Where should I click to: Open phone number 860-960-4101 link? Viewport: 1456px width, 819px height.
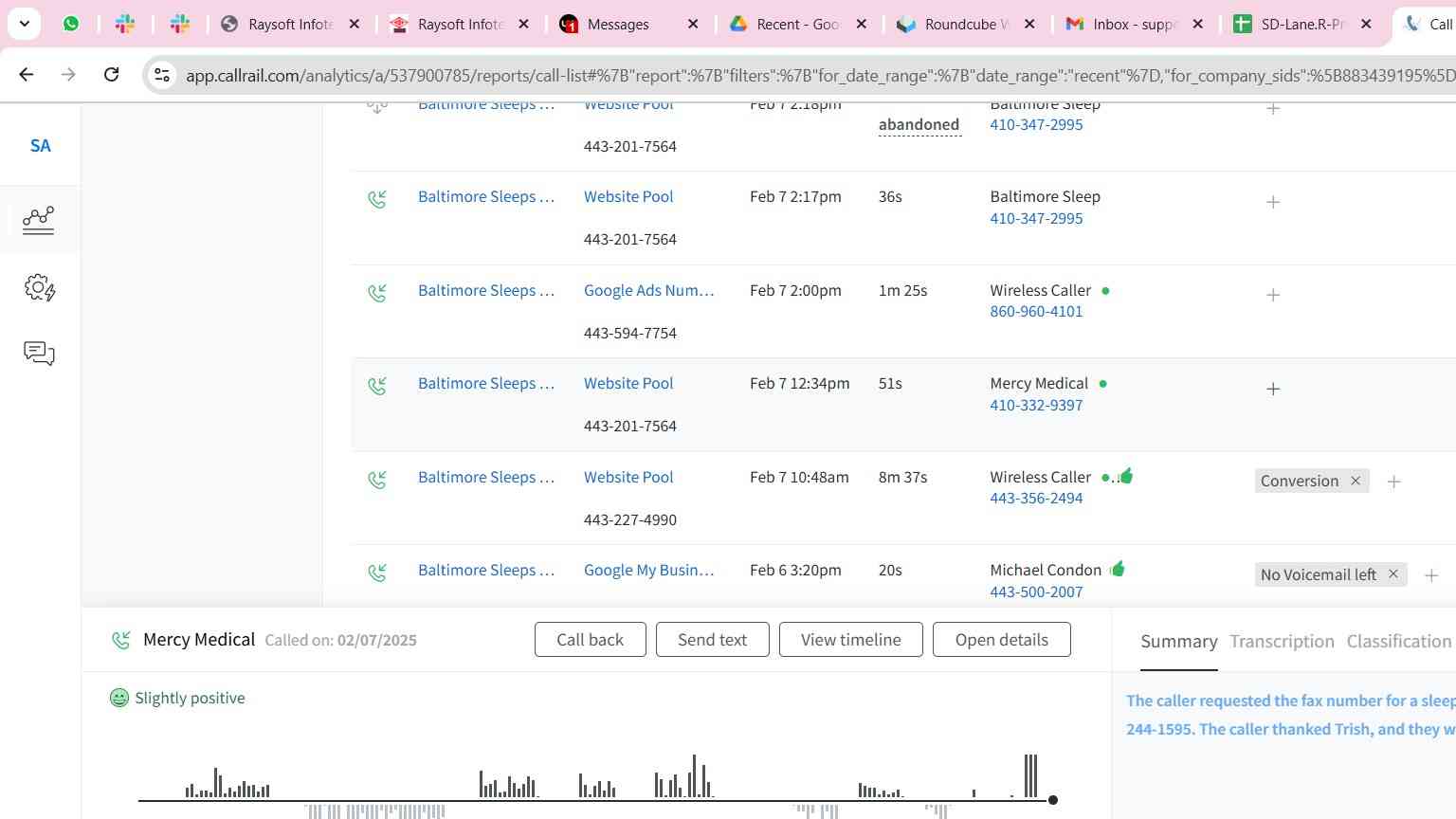tap(1036, 312)
